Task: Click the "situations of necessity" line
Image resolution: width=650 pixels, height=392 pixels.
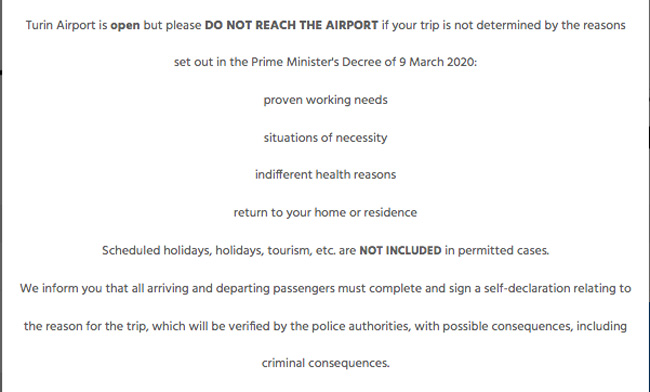Action: (325, 138)
